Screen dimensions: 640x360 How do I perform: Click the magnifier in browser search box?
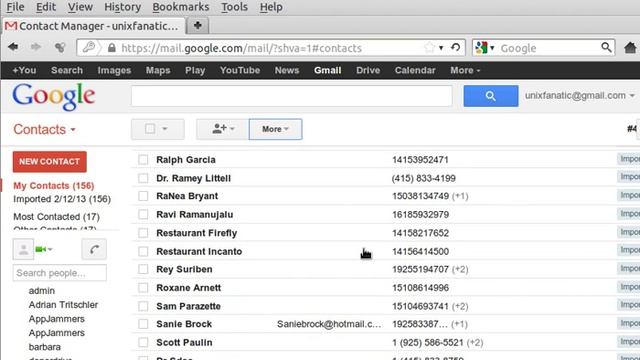click(x=607, y=48)
